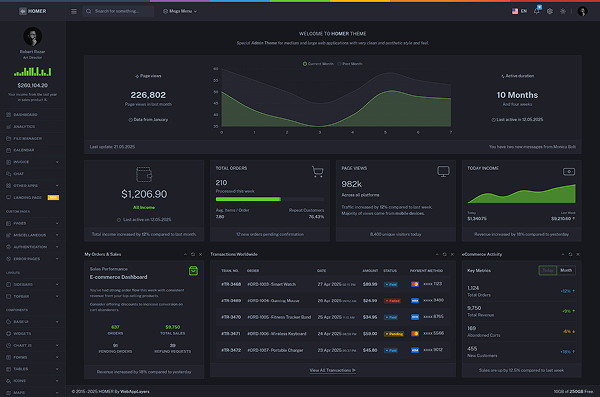
Task: Click the HOMER logo
Action: (x=33, y=11)
